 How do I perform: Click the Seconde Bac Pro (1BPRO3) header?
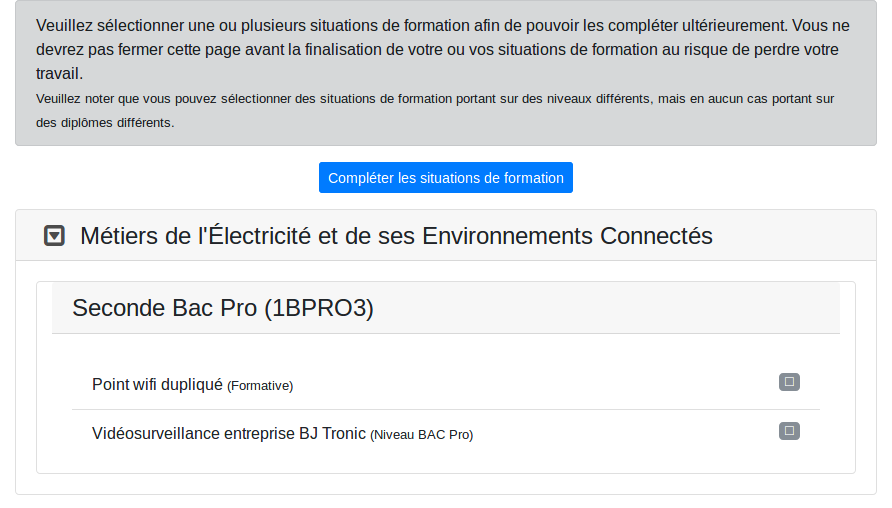pyautogui.click(x=445, y=308)
